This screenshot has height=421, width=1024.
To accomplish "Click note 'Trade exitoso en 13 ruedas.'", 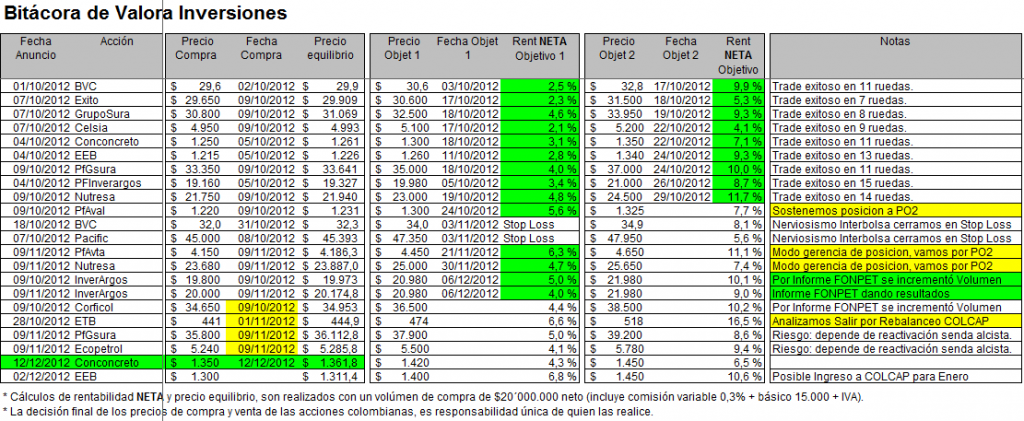I will click(842, 155).
